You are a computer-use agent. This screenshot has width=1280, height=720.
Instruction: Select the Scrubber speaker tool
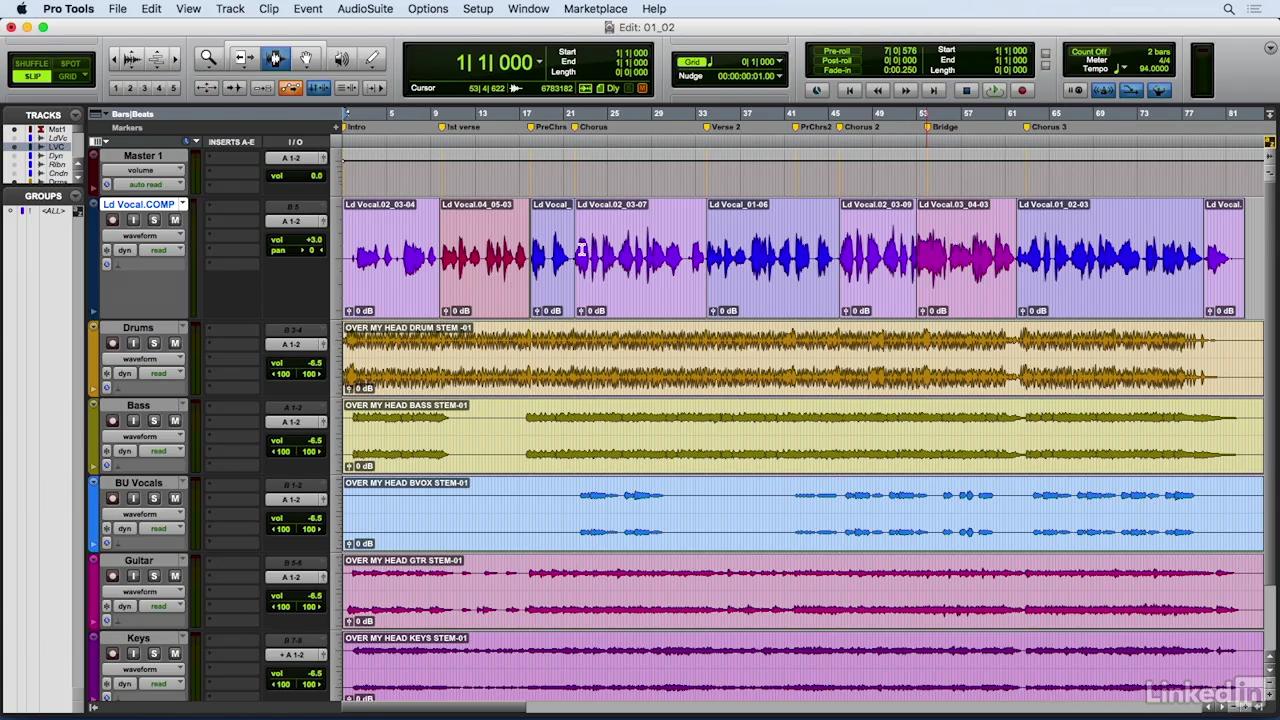pyautogui.click(x=341, y=59)
